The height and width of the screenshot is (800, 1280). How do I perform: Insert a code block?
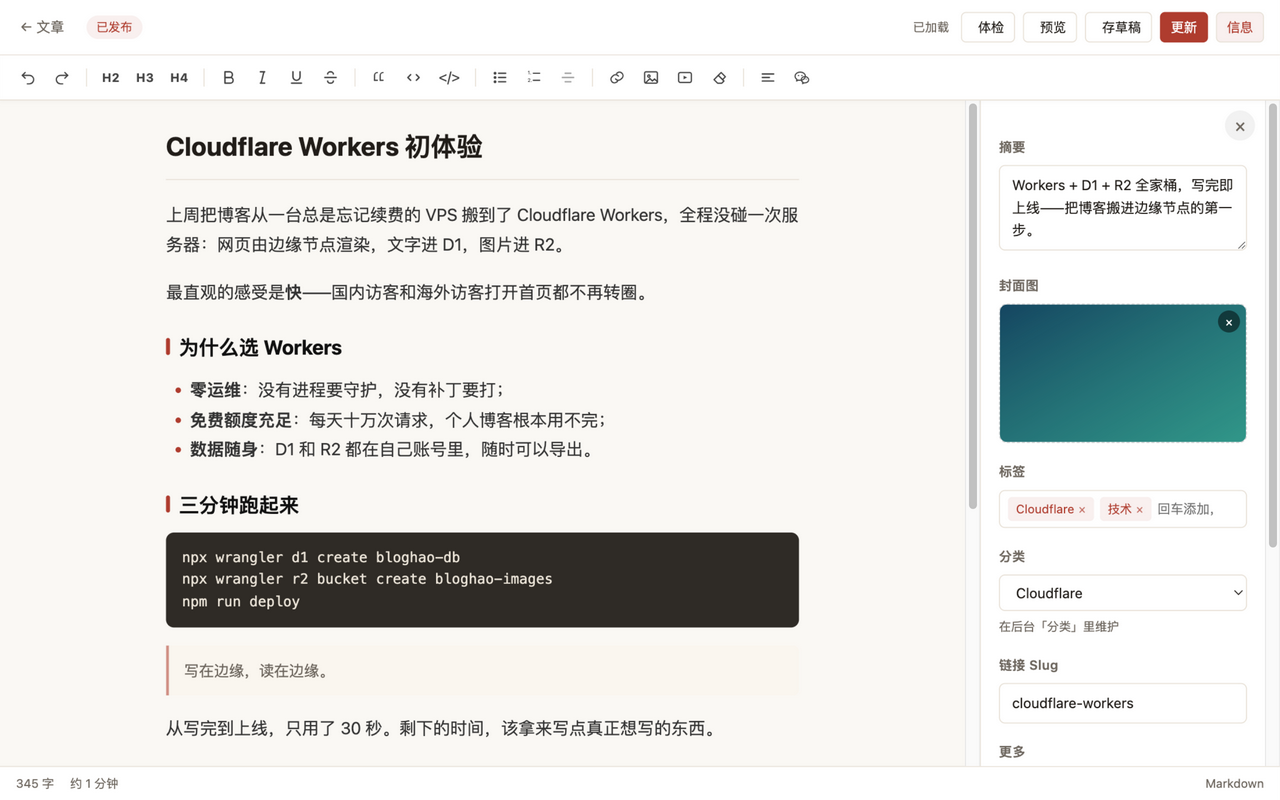449,78
